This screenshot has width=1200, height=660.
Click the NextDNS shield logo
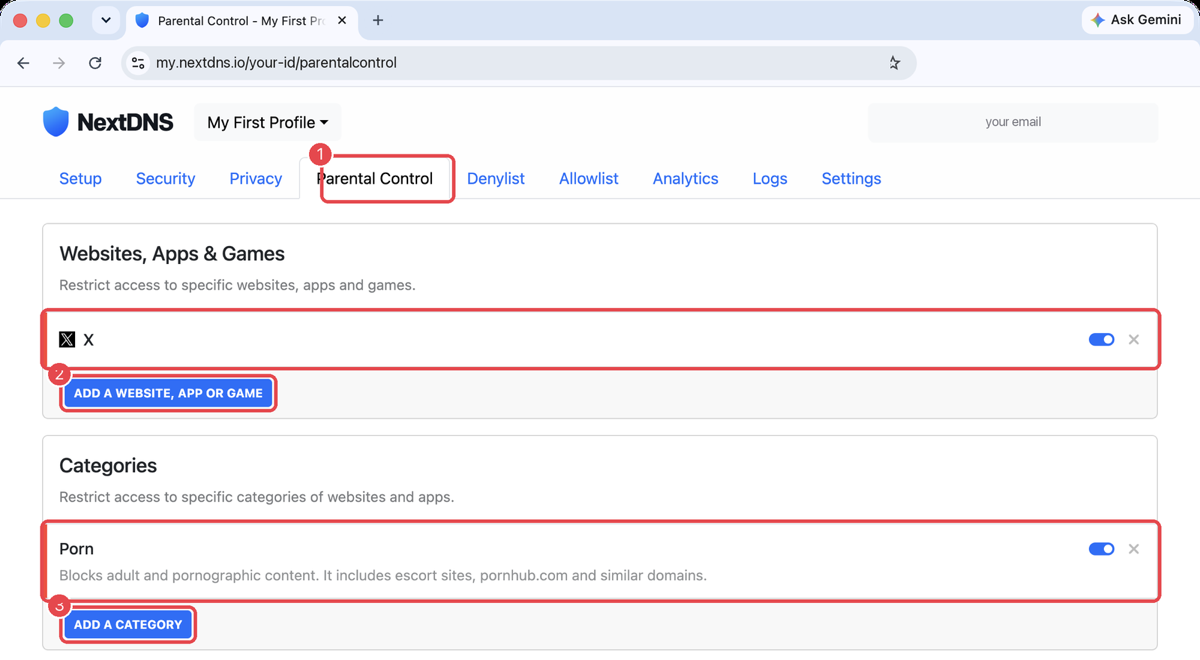(56, 122)
